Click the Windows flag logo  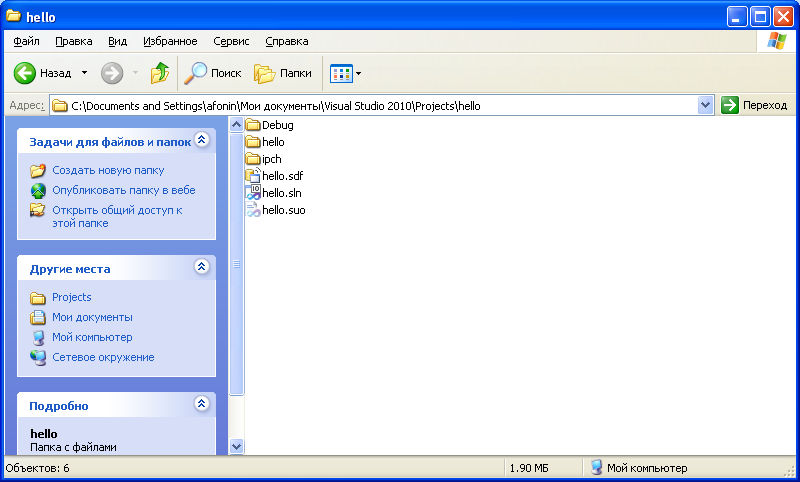pos(776,41)
